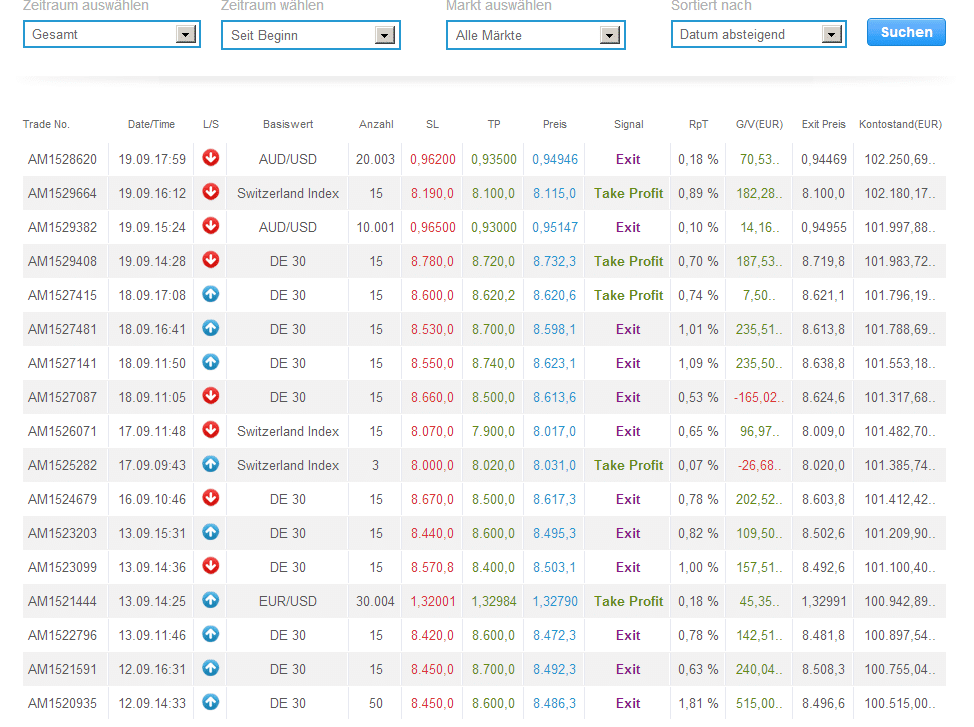Open the Datum absteigend sort dropdown
The height and width of the screenshot is (727, 974).
(x=759, y=35)
